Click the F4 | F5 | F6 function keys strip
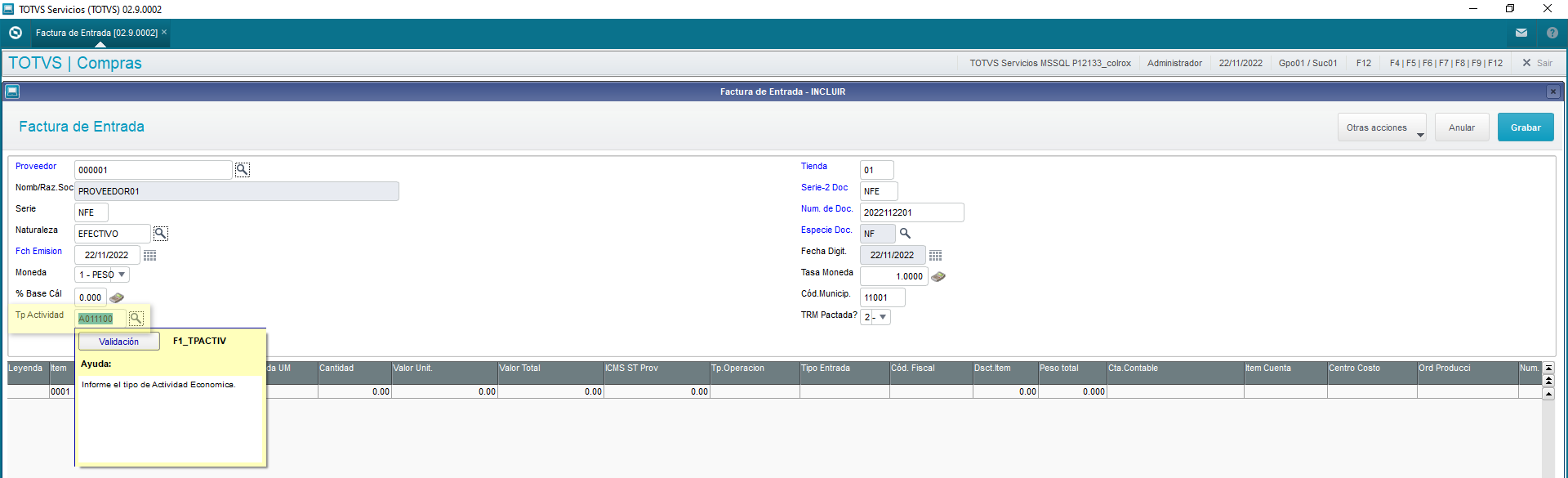Viewport: 1568px width, 478px height. [x=1445, y=63]
